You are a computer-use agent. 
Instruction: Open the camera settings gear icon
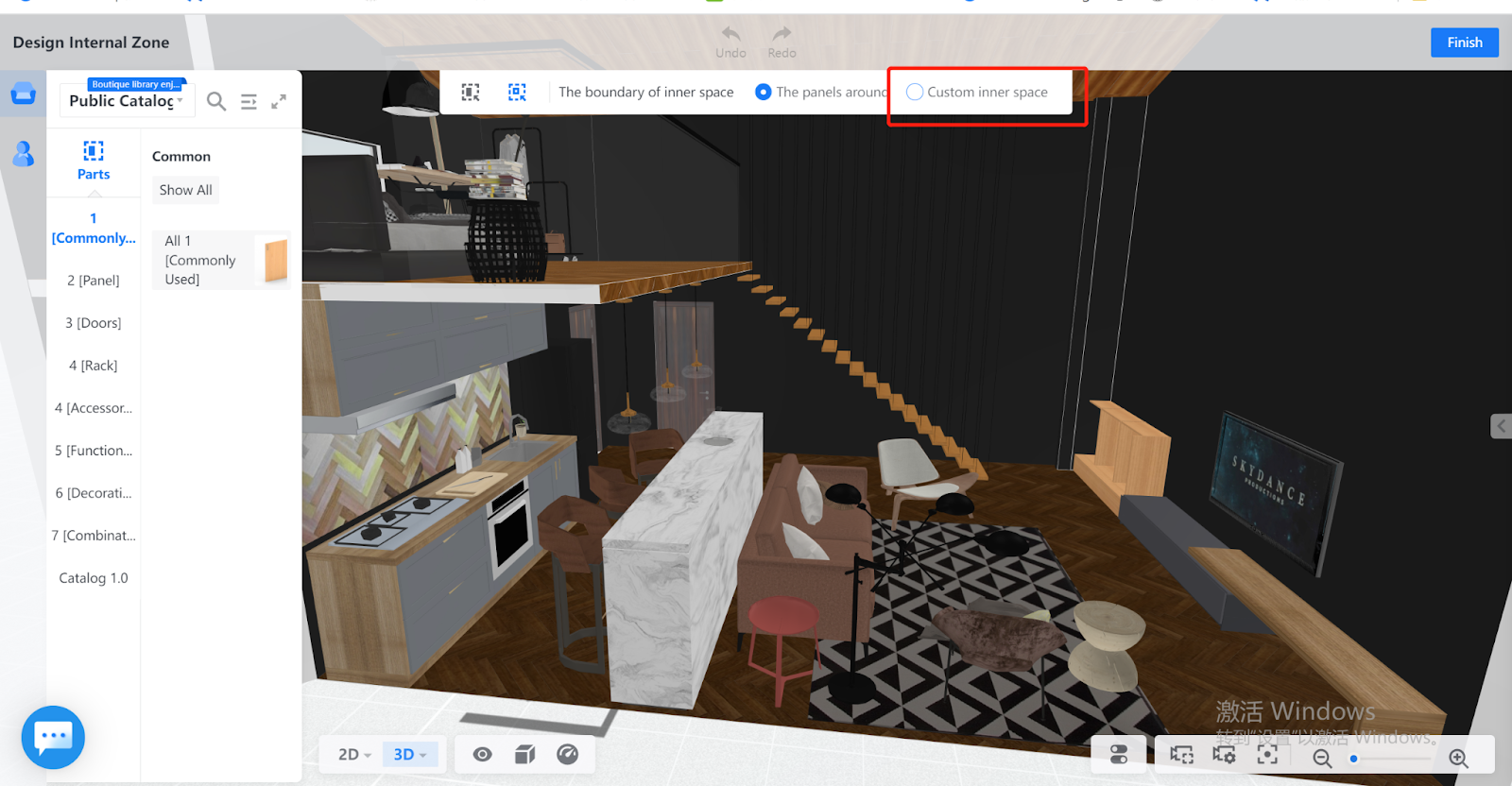1225,755
